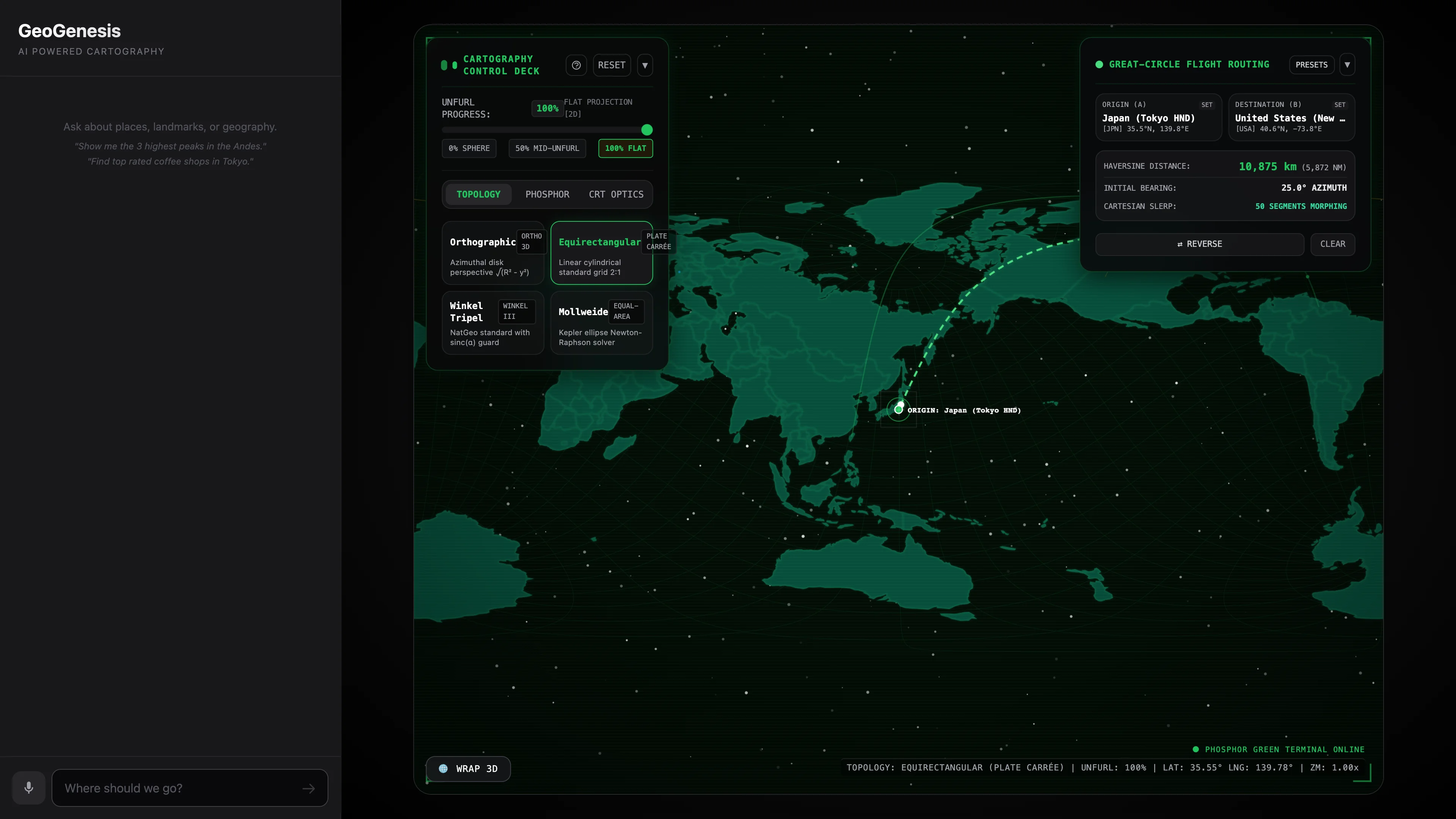Choose the Equirectangular projection card
Viewport: 1456px width, 819px height.
click(x=601, y=253)
